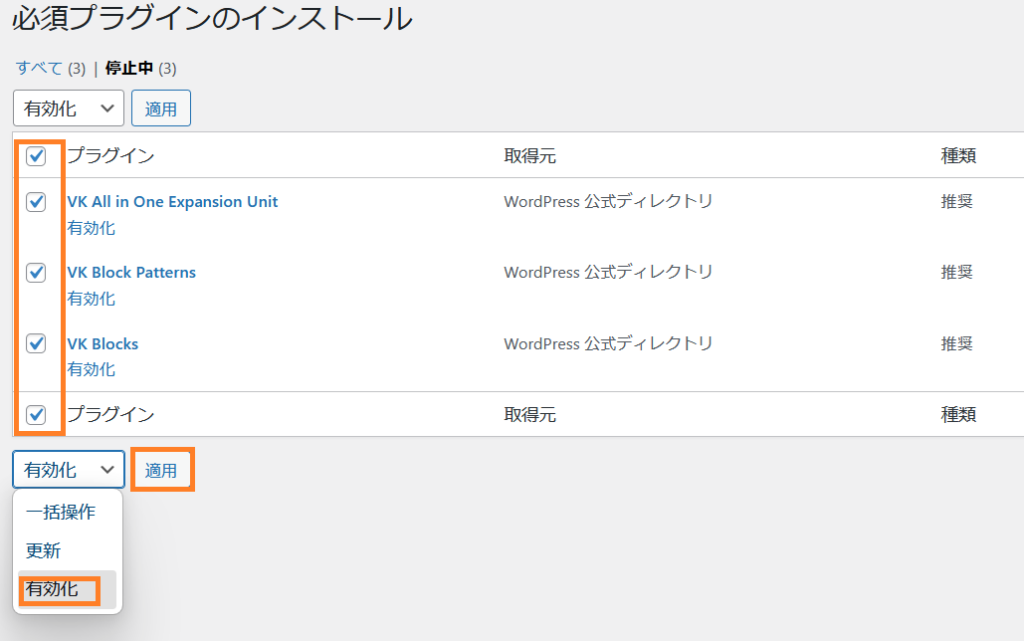Click 有効化 under VK All in One Expansion Unit
The width and height of the screenshot is (1024, 641).
[91, 228]
